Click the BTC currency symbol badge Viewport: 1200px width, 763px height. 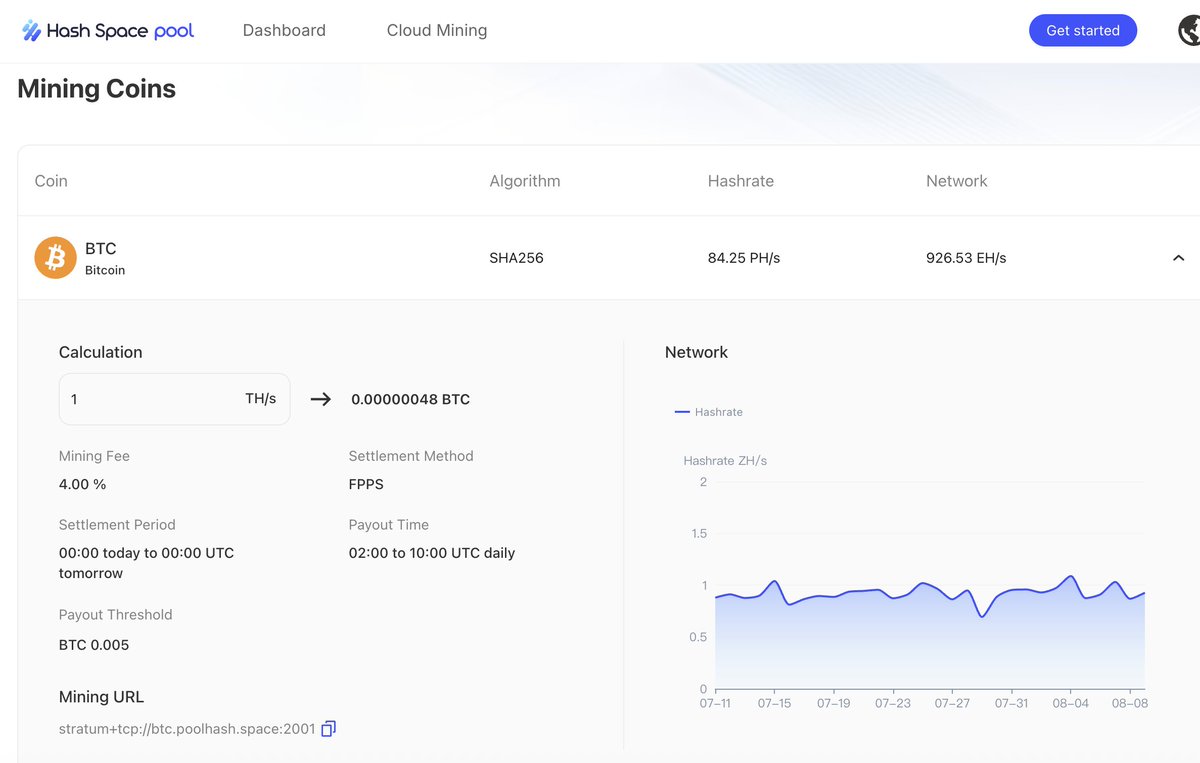click(55, 257)
